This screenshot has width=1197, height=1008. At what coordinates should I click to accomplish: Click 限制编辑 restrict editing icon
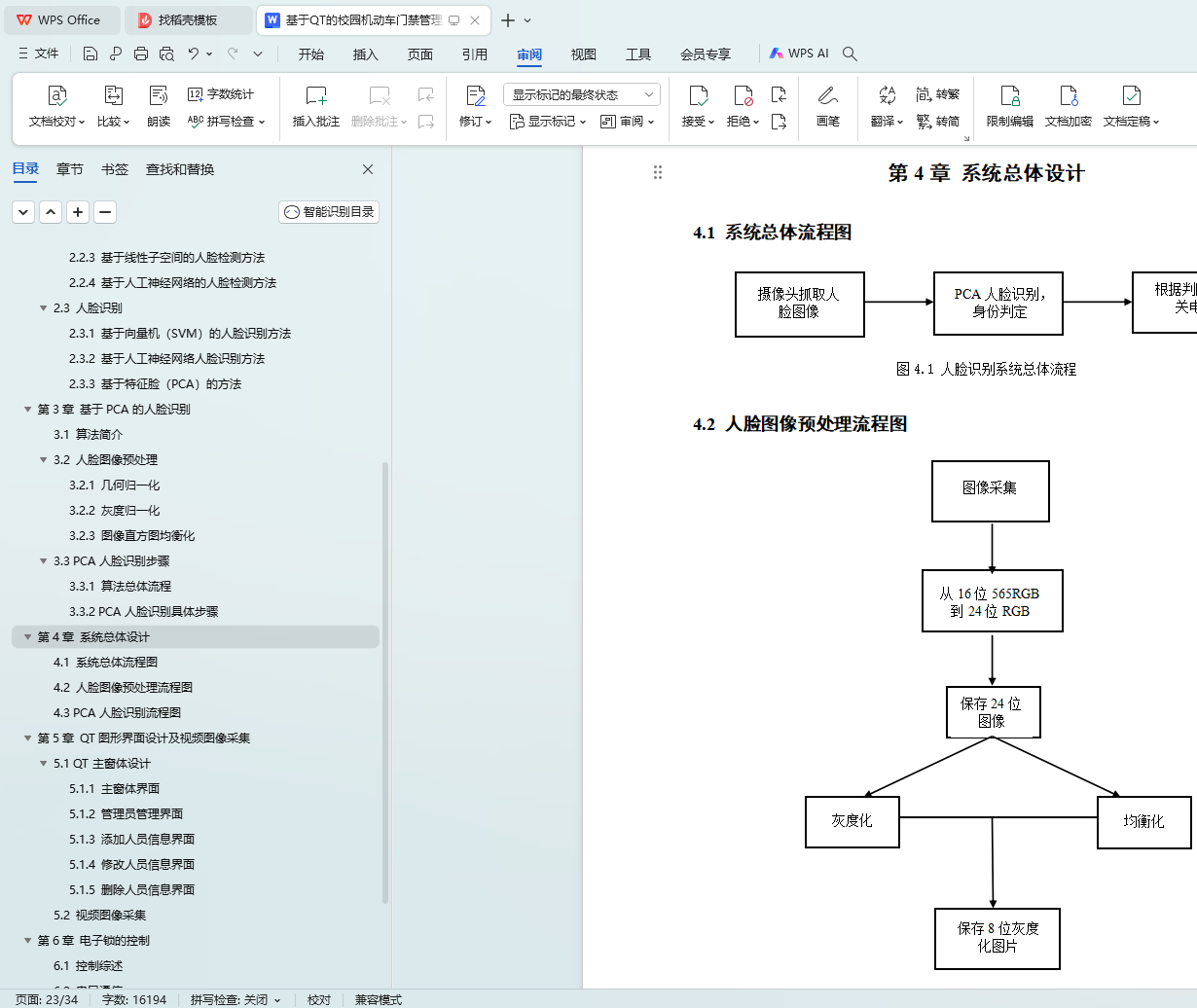[1010, 95]
